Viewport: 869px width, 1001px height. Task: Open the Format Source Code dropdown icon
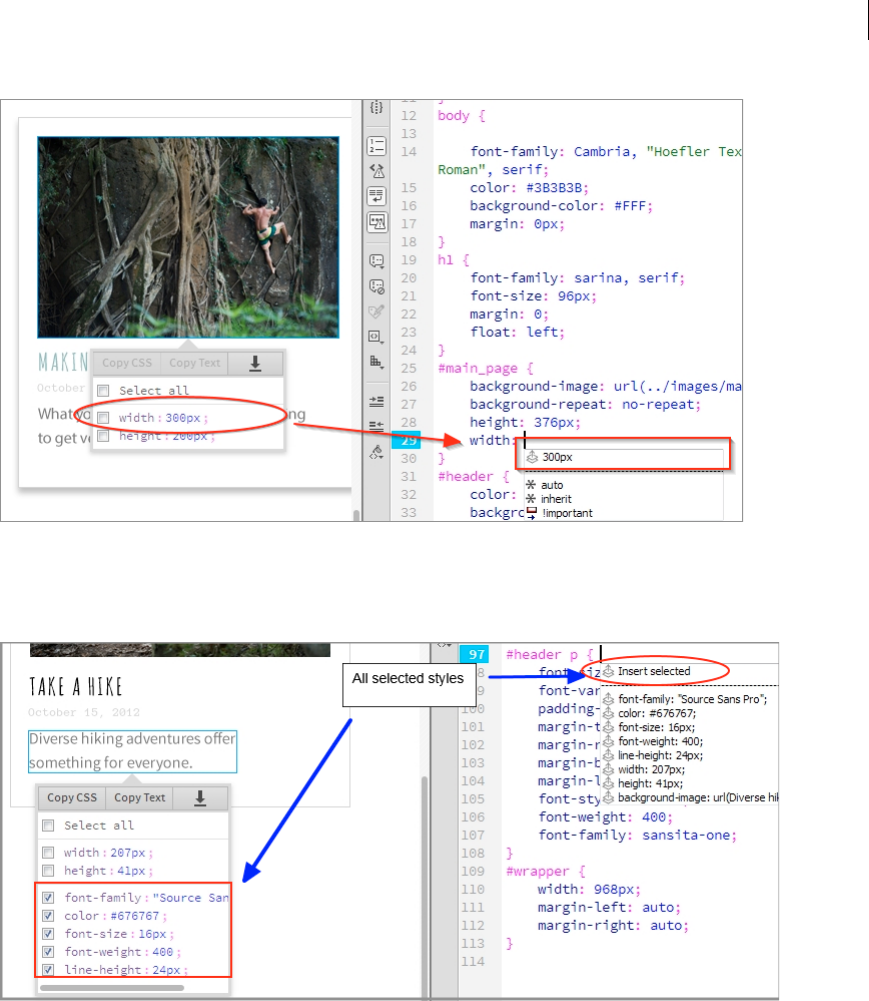(x=377, y=452)
